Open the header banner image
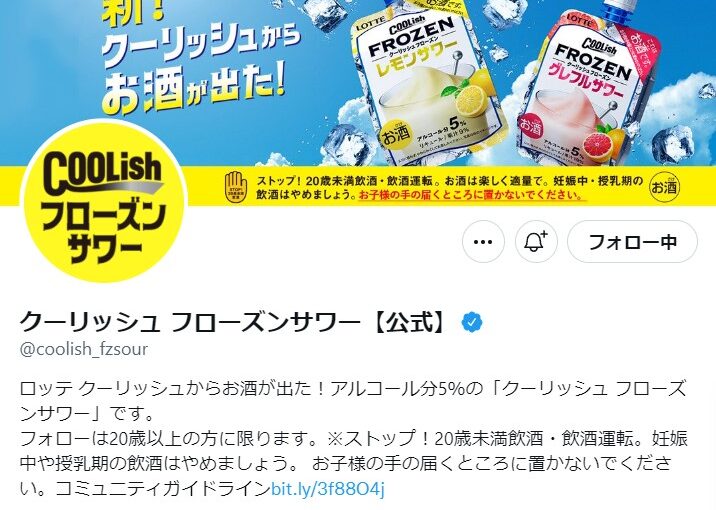This screenshot has height=510, width=716. [x=358, y=103]
